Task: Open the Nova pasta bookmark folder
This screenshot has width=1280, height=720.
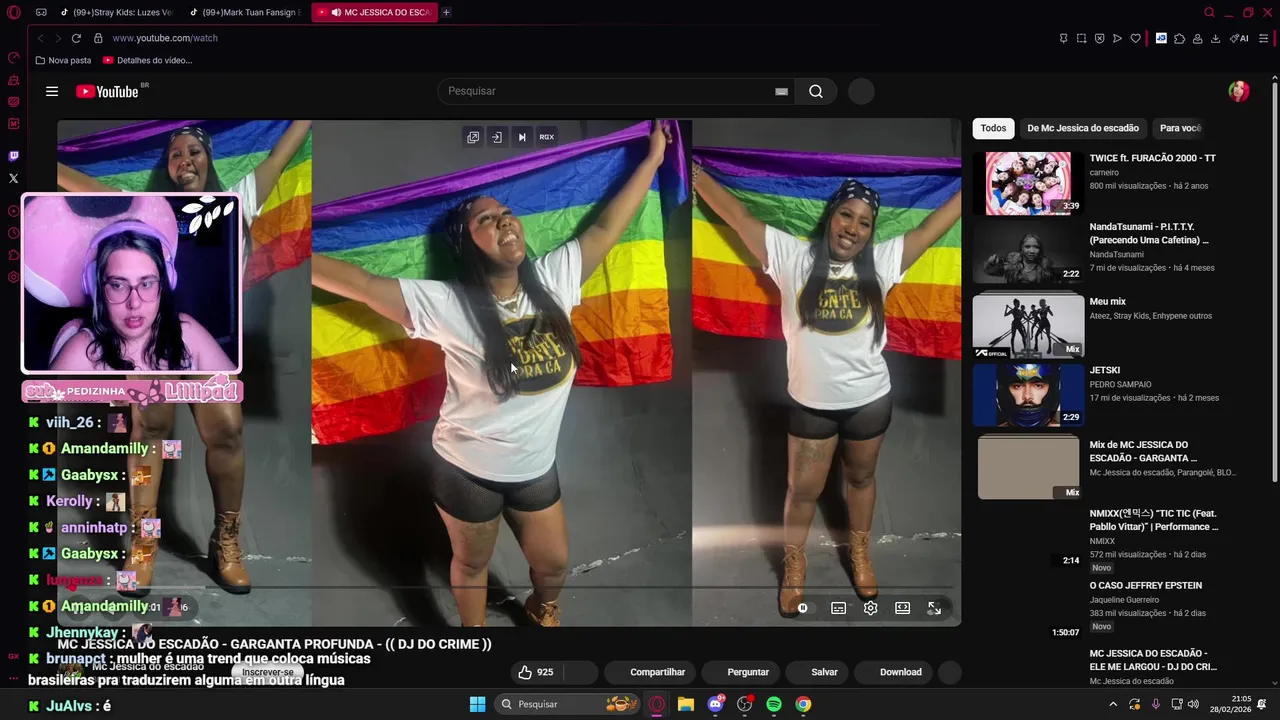Action: click(63, 60)
